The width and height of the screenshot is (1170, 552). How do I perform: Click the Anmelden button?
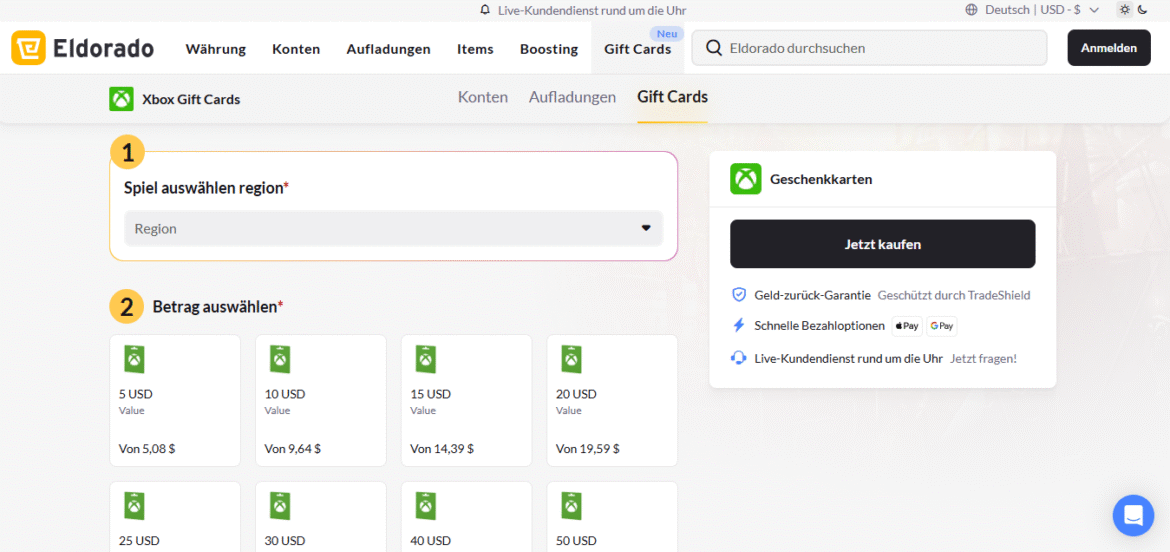tap(1109, 48)
